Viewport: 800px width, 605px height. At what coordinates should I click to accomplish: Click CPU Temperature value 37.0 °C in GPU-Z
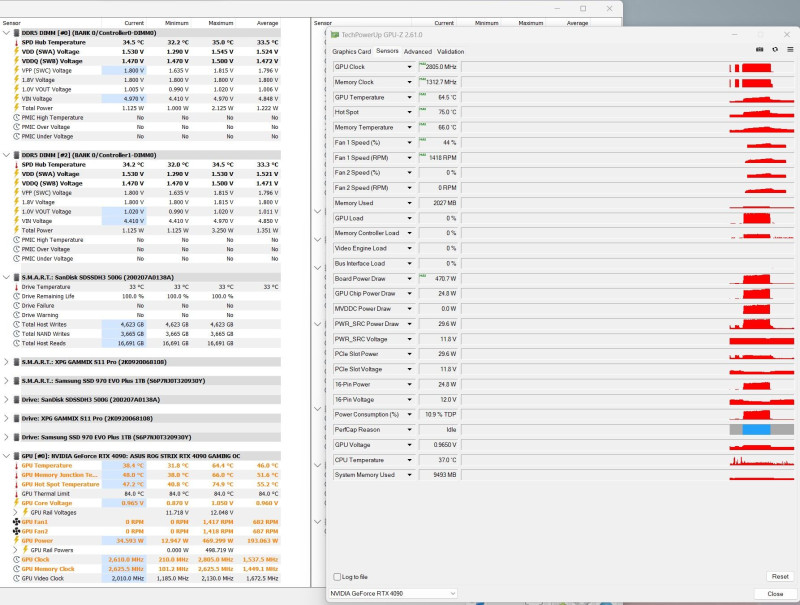pyautogui.click(x=438, y=460)
